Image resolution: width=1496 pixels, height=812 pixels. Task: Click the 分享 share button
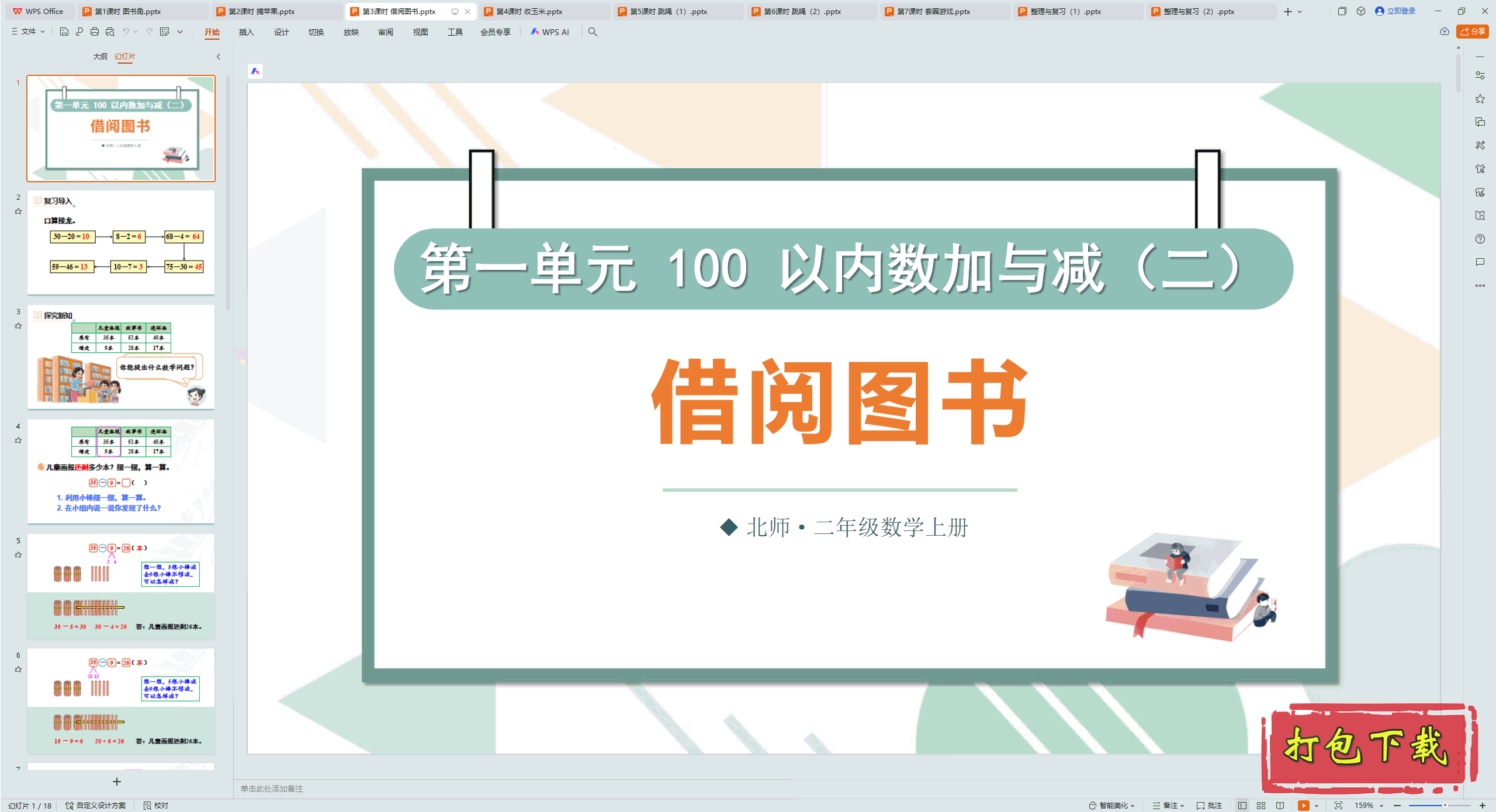click(1472, 32)
